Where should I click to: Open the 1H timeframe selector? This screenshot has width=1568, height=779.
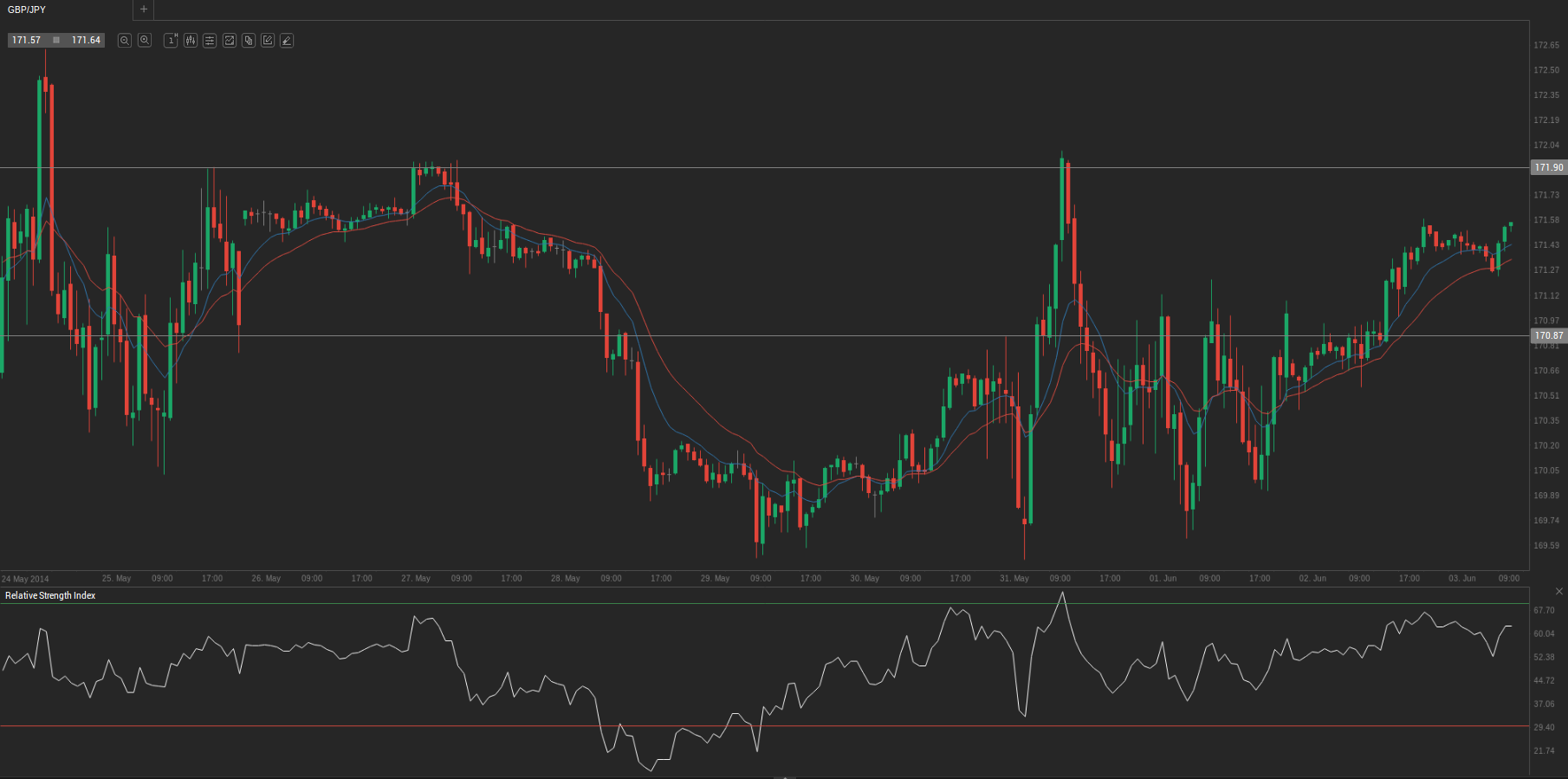[x=171, y=41]
